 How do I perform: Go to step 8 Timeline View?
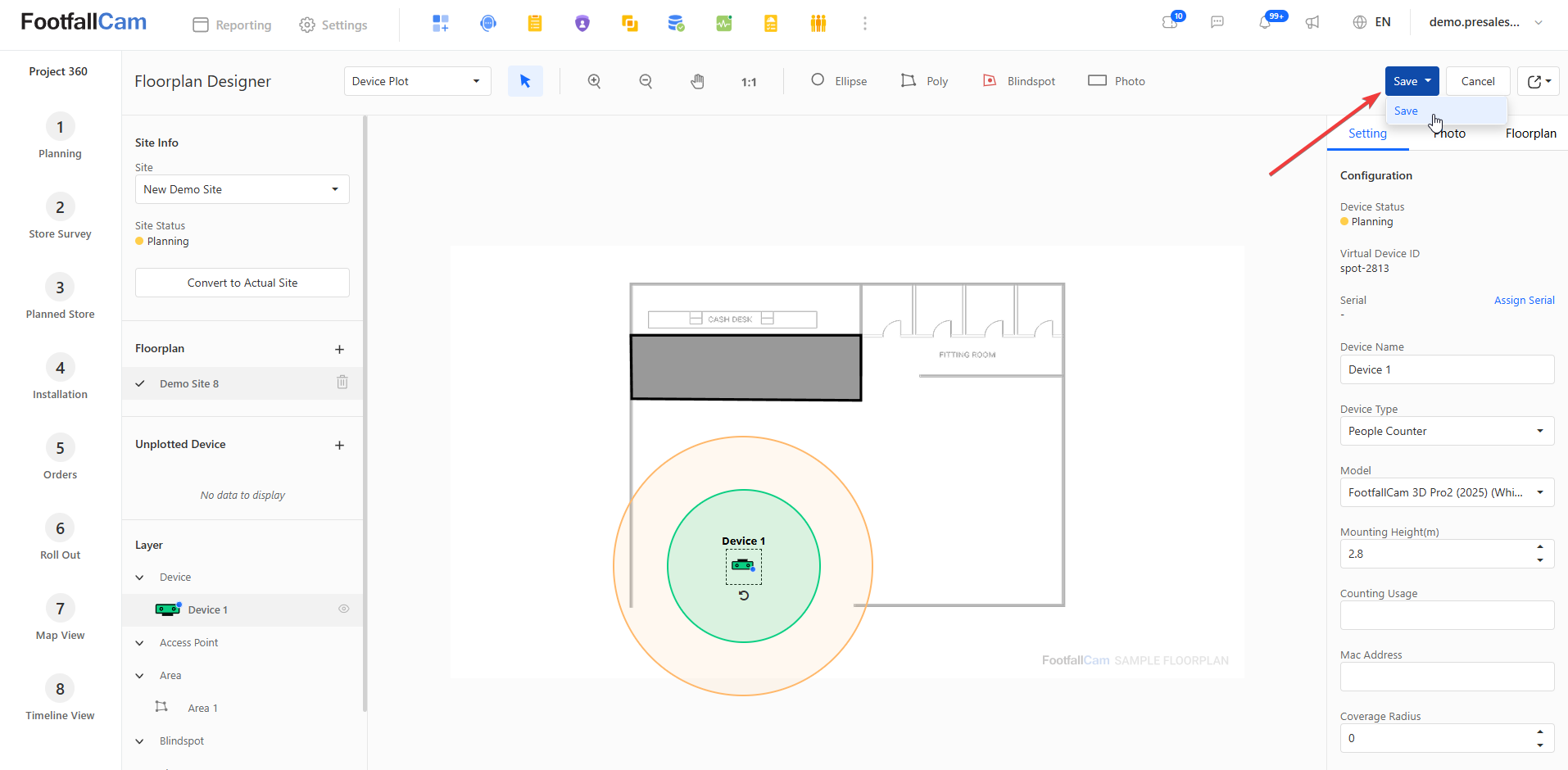click(x=60, y=698)
